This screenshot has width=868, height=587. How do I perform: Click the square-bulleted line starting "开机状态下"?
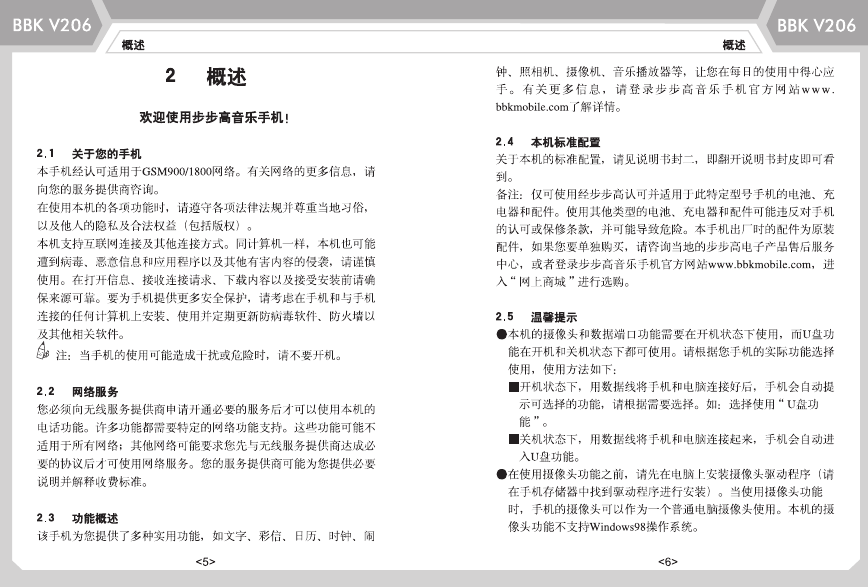click(x=671, y=387)
